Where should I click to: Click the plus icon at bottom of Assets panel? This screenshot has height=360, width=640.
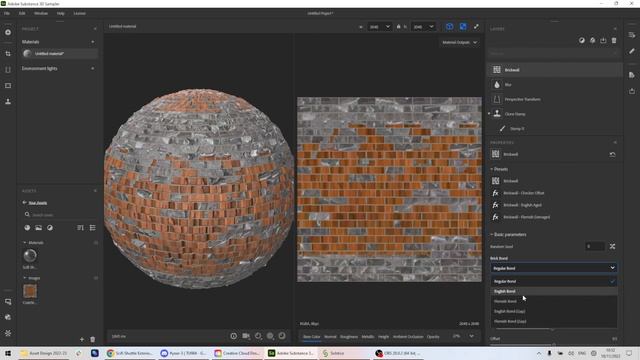tap(82, 339)
